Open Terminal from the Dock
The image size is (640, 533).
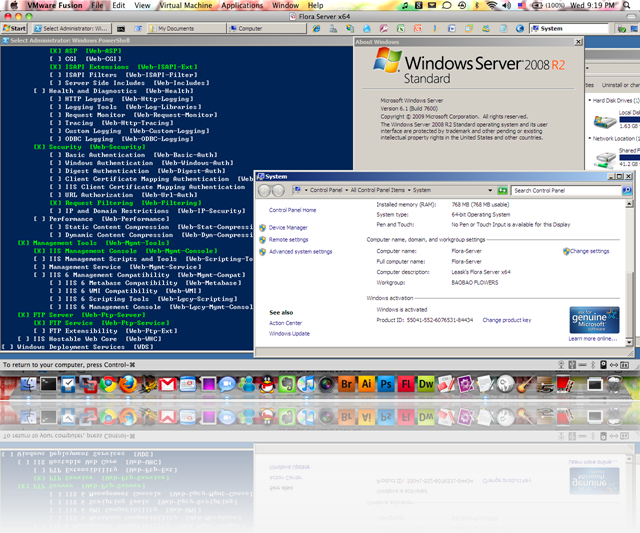coord(48,384)
